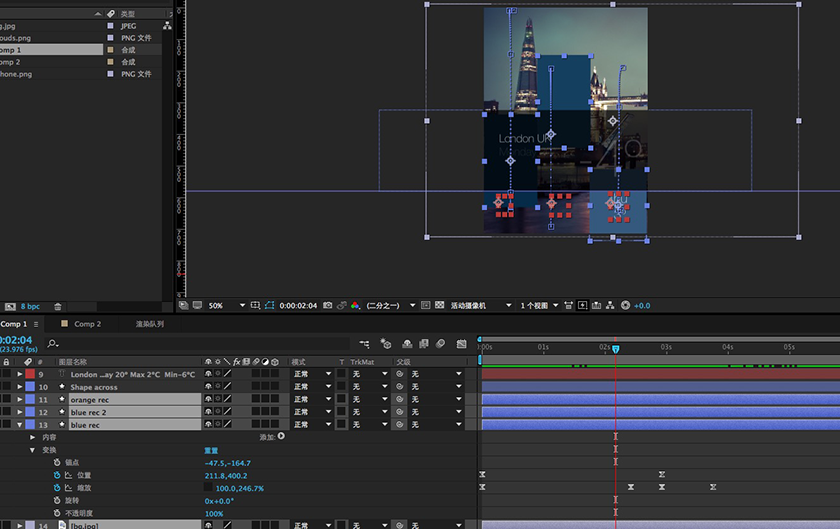840x529 pixels.
Task: Click the 添加 arrow button
Action: 281,437
